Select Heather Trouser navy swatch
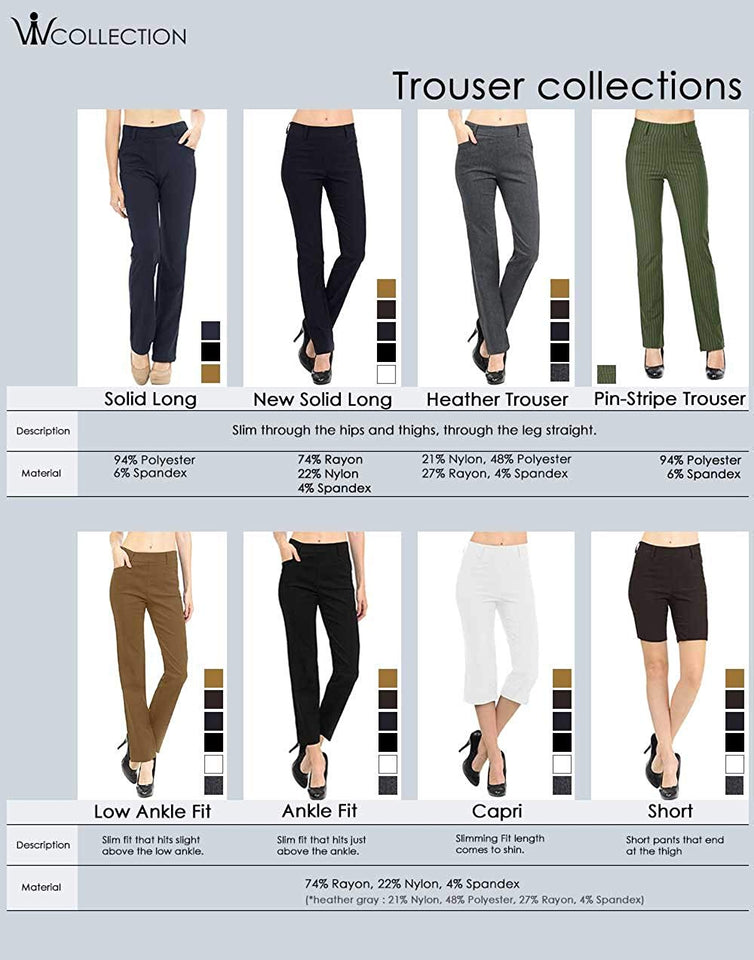 coord(559,331)
